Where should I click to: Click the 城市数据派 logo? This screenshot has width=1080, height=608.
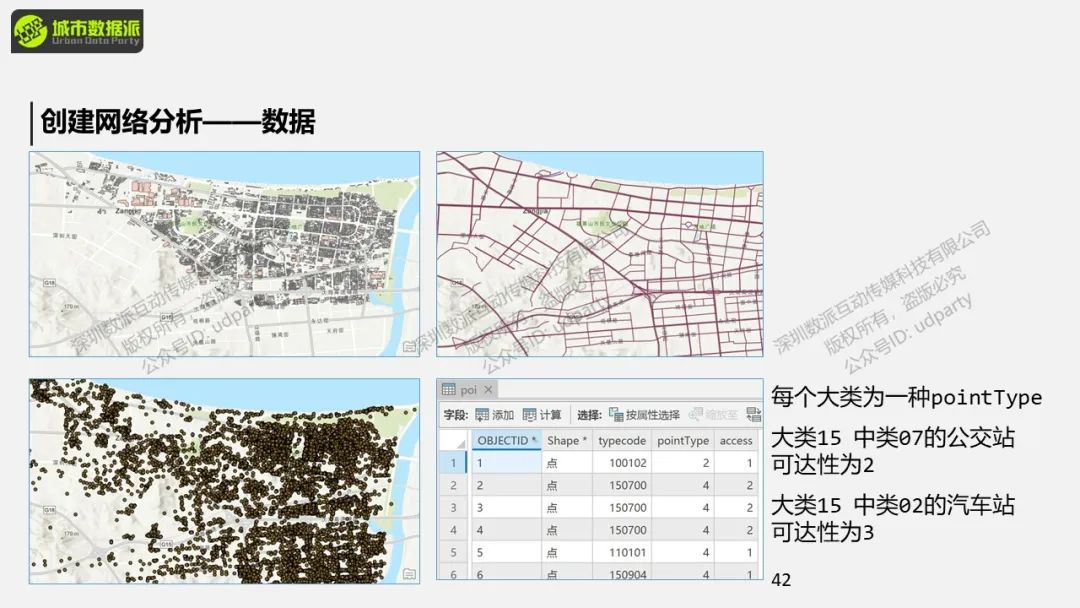[x=77, y=31]
